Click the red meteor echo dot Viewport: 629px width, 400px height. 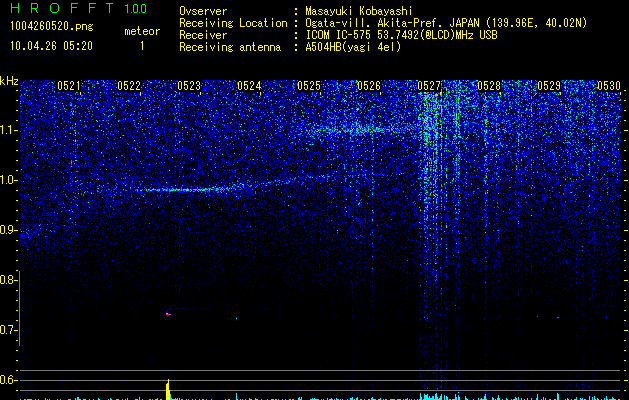(x=168, y=314)
